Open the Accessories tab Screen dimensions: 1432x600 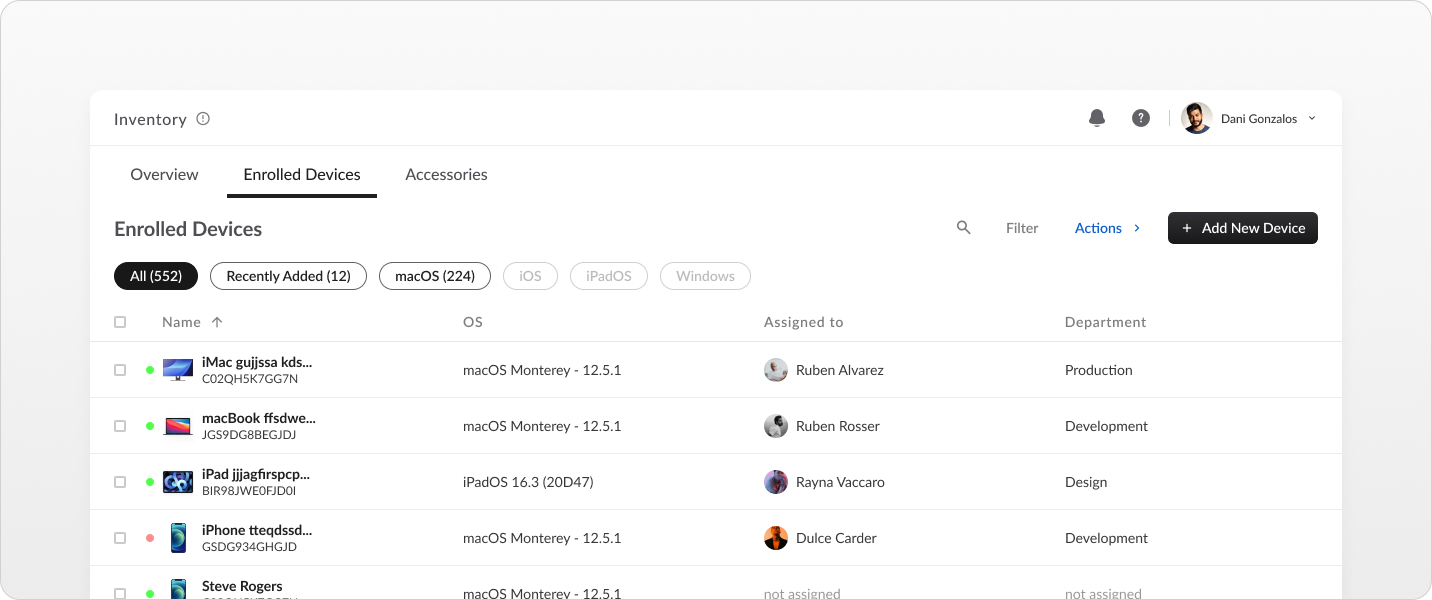point(446,174)
